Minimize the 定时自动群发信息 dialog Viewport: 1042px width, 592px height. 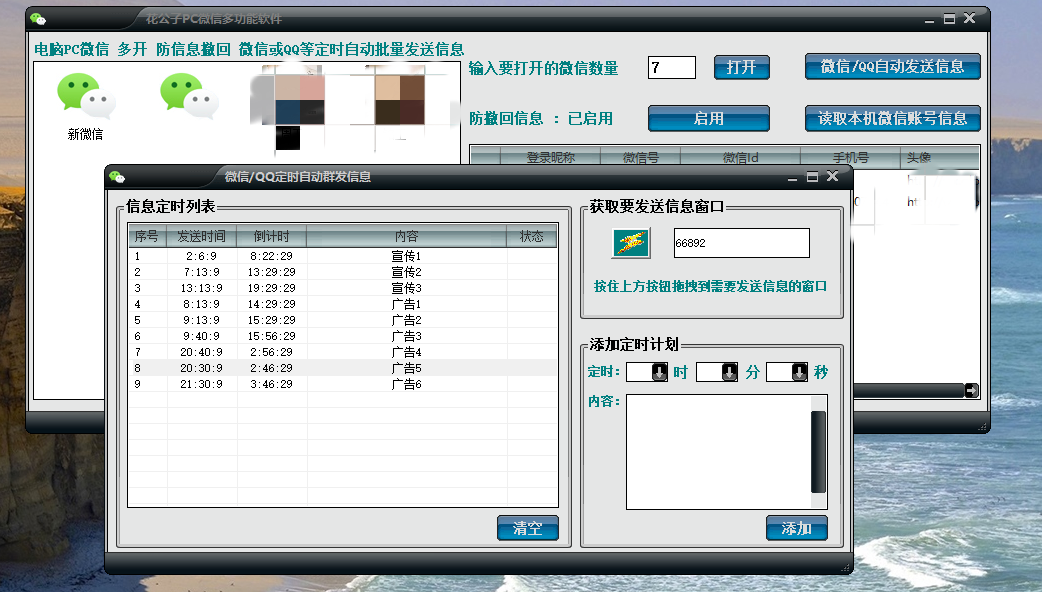(x=792, y=177)
